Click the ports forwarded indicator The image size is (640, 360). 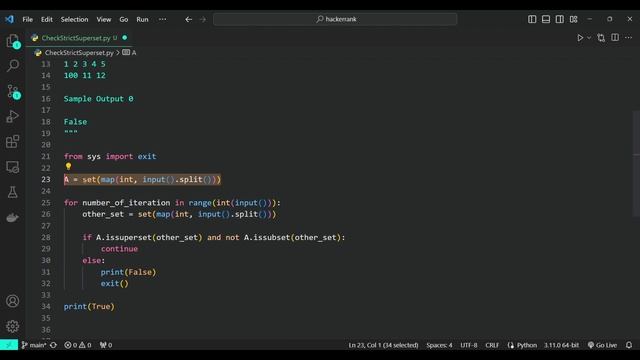[106, 345]
